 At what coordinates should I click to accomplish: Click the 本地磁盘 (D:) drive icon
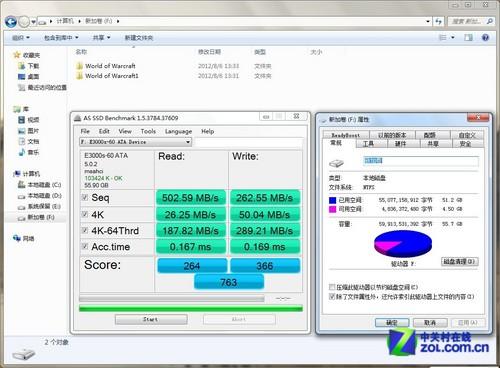(21, 196)
